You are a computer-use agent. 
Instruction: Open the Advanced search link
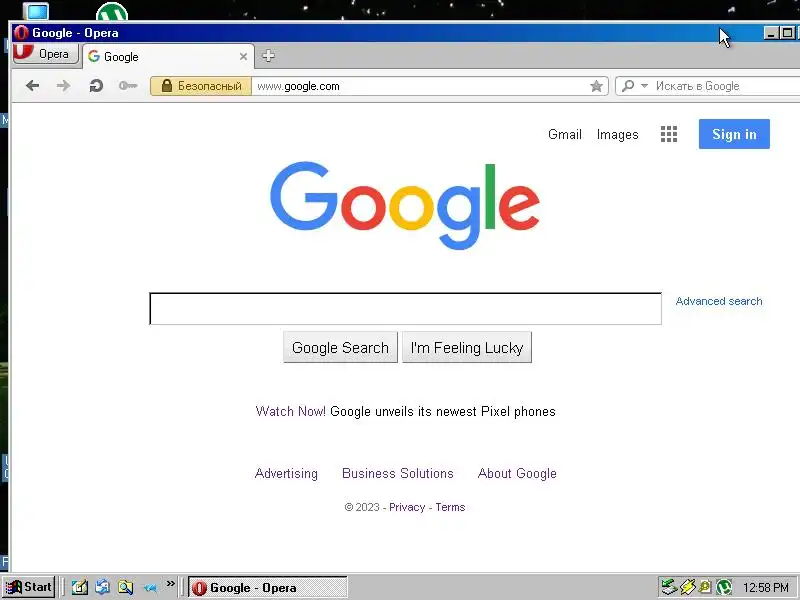719,301
